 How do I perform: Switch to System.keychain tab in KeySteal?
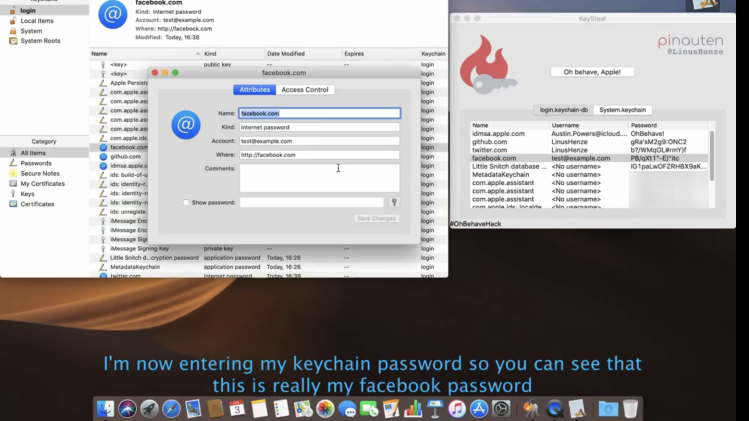(622, 110)
